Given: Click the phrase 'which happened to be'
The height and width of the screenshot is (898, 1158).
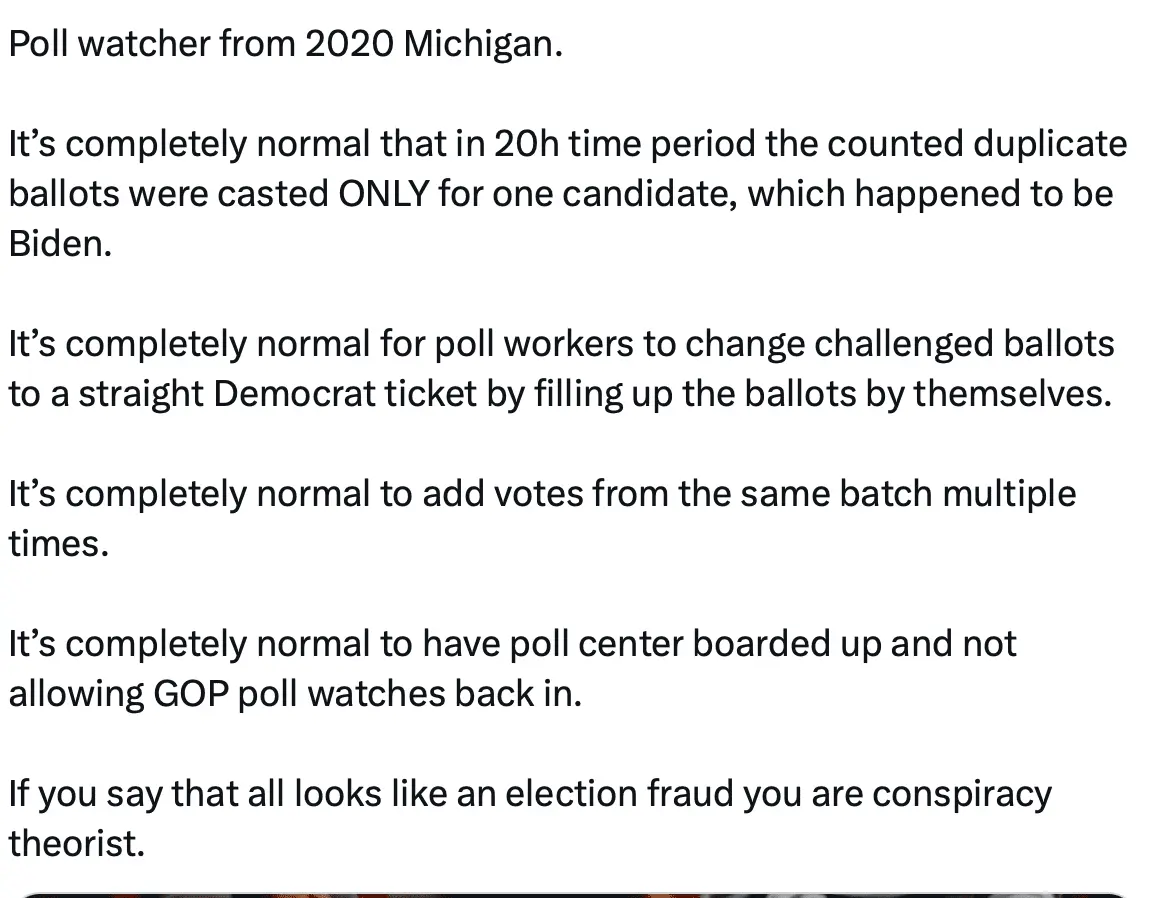Looking at the screenshot, I should click(930, 194).
